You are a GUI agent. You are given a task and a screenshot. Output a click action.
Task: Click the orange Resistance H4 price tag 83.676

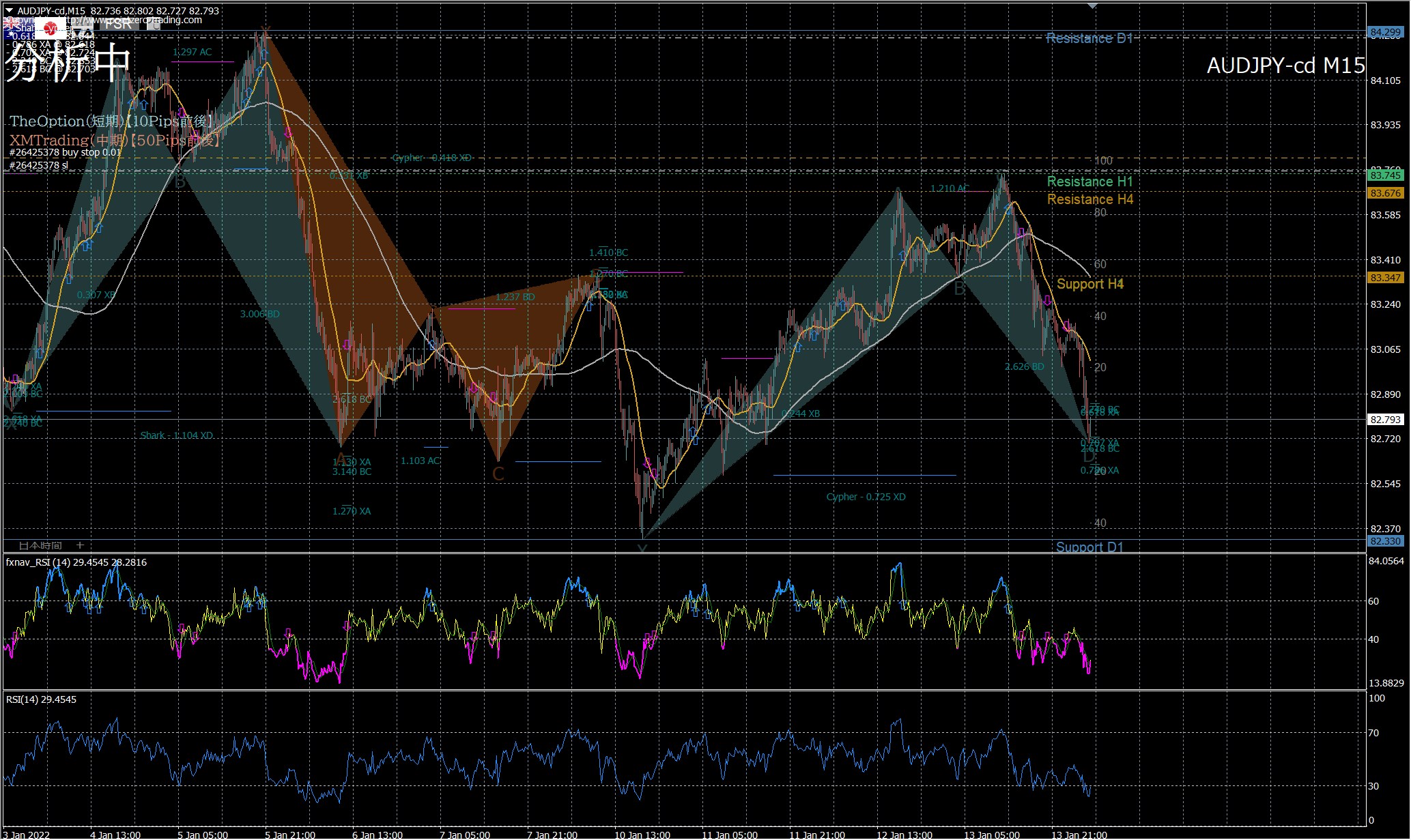click(x=1385, y=193)
